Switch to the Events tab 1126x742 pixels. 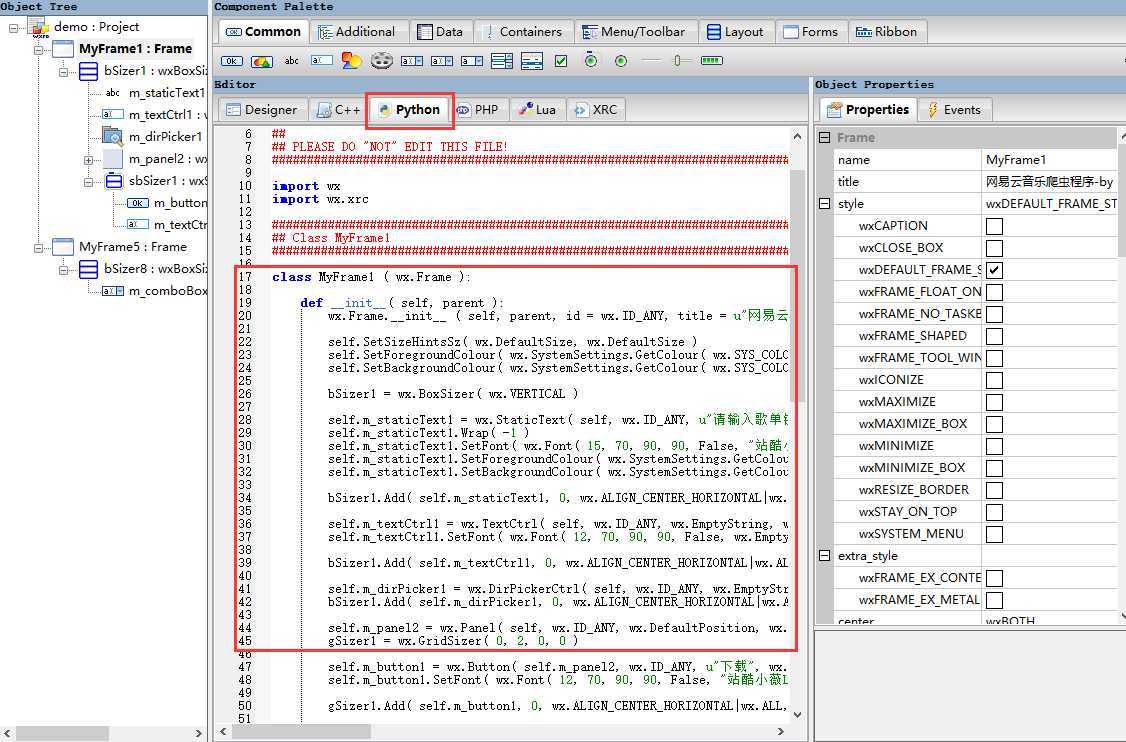[955, 110]
